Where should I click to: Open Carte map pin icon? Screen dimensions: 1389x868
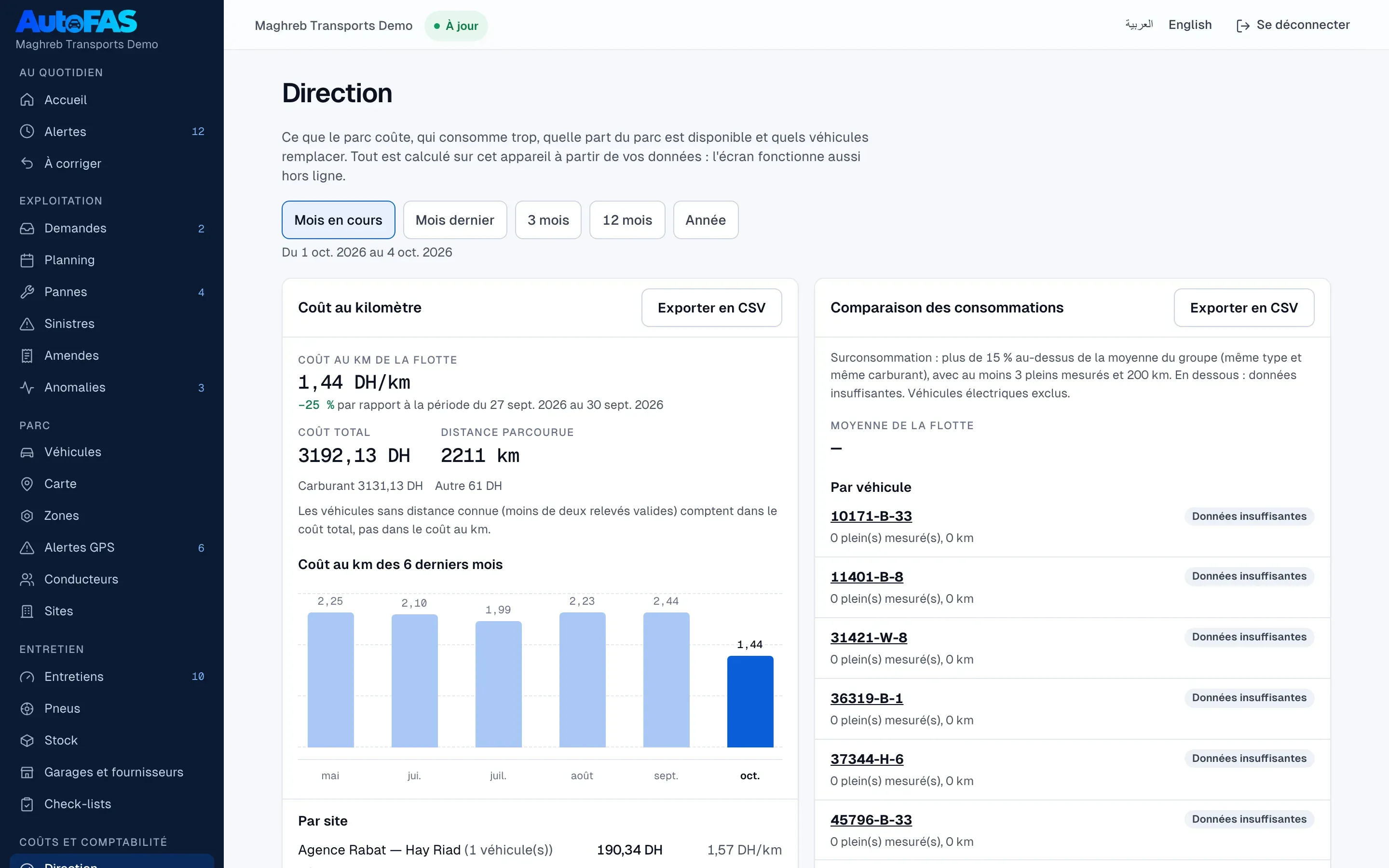27,484
